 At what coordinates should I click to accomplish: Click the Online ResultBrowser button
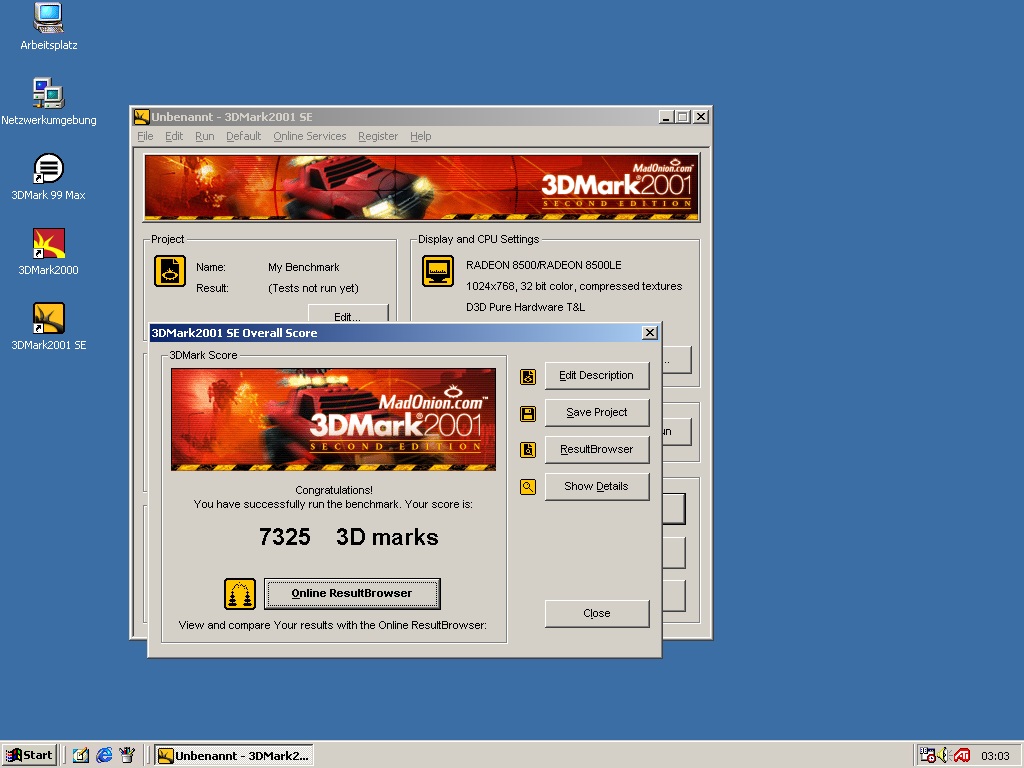pyautogui.click(x=352, y=594)
